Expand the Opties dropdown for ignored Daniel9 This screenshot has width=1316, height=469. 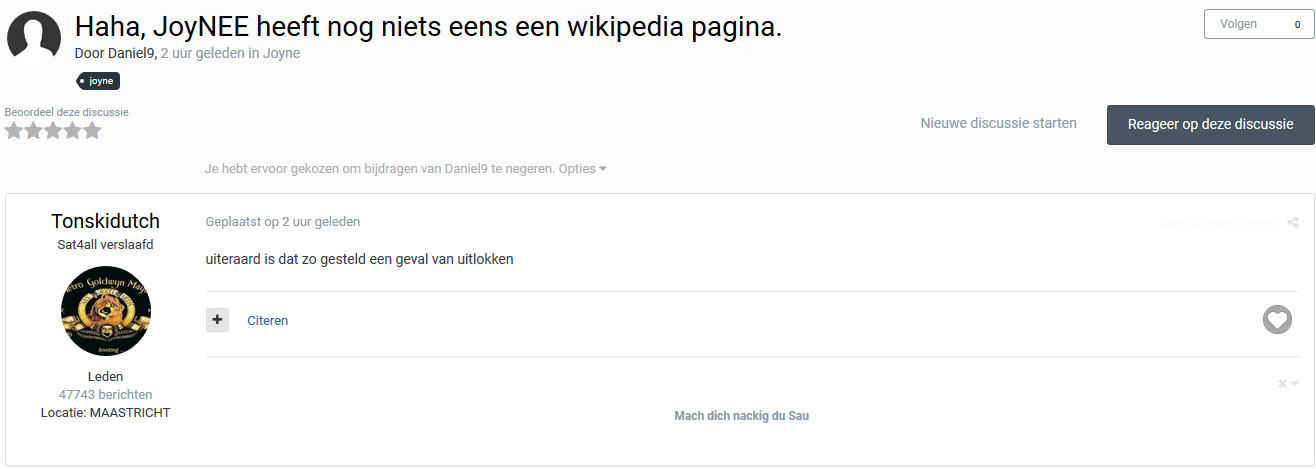(583, 169)
